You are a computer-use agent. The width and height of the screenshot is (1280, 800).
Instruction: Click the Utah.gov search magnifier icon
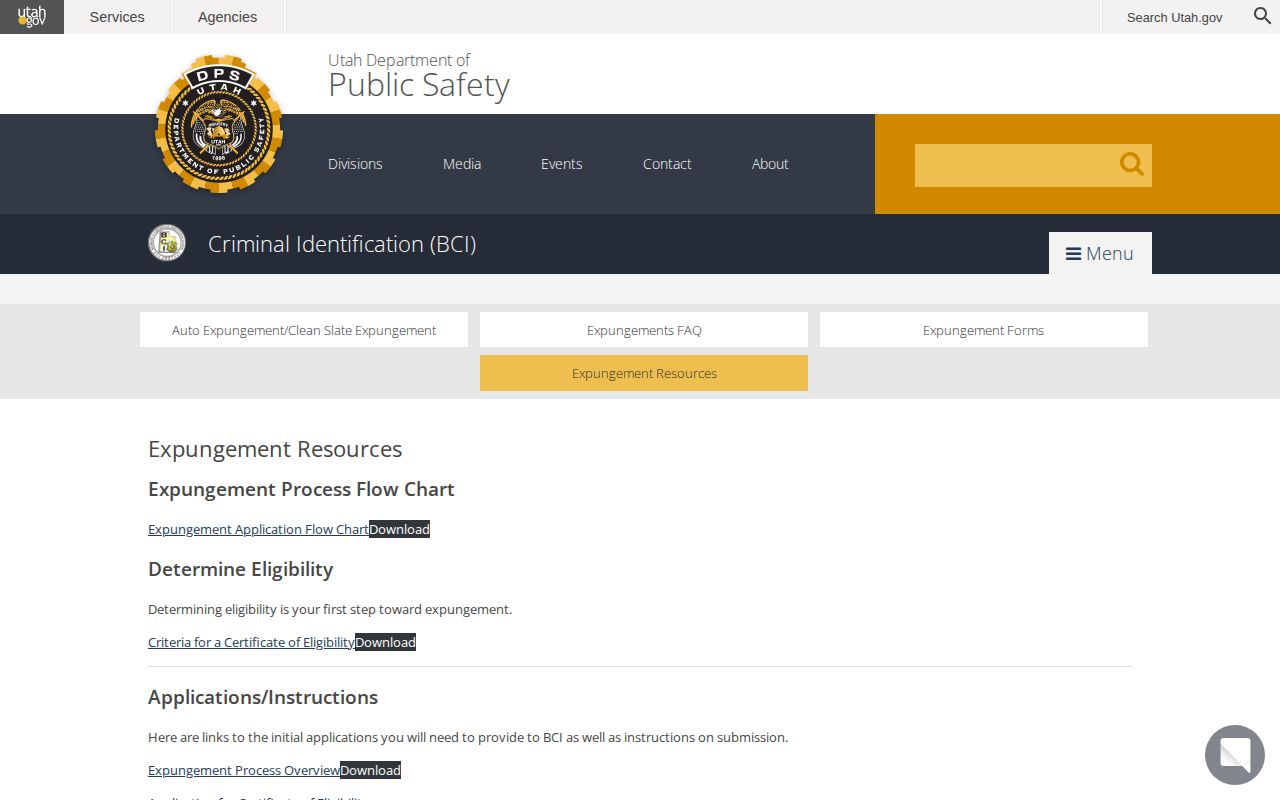pos(1263,16)
